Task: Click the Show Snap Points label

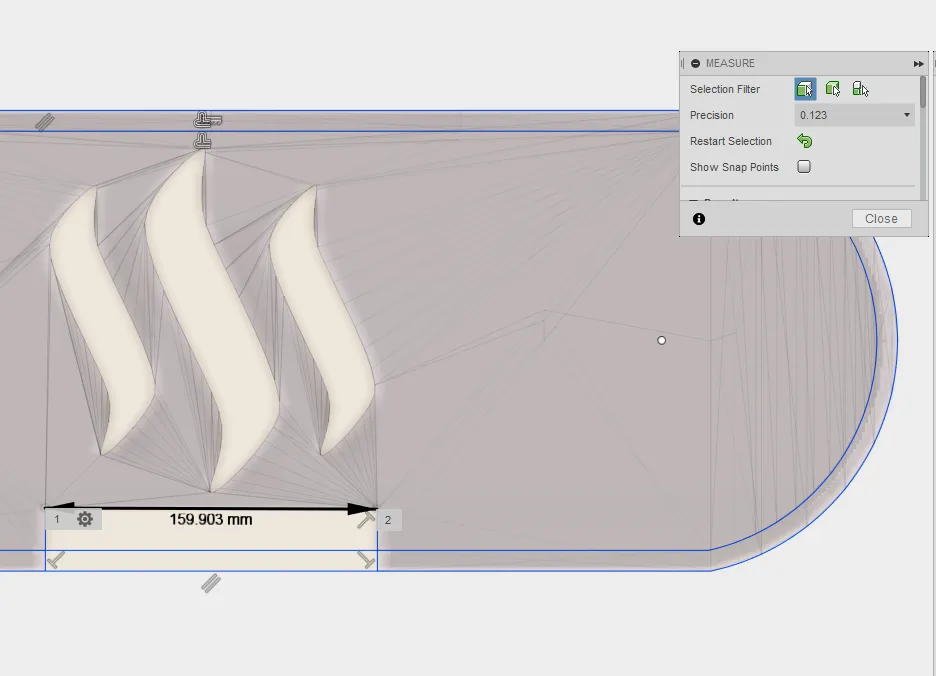Action: (x=734, y=167)
